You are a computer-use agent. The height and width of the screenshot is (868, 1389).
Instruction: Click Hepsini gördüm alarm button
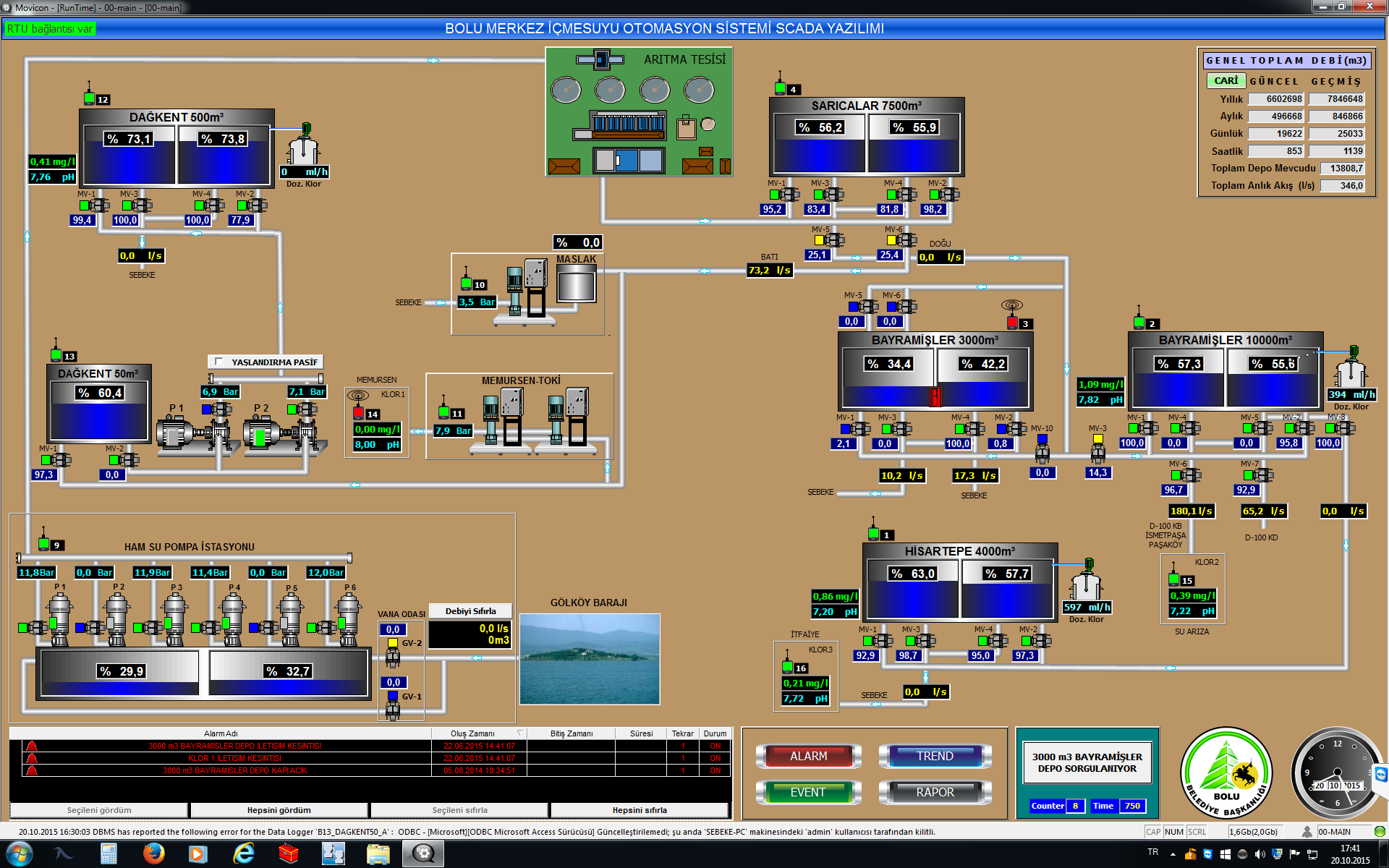(x=279, y=810)
